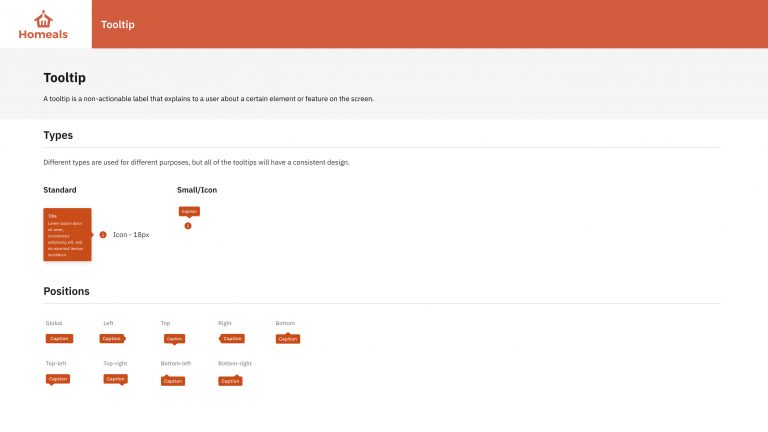
Task: Click the Positions section heading
Action: [67, 291]
